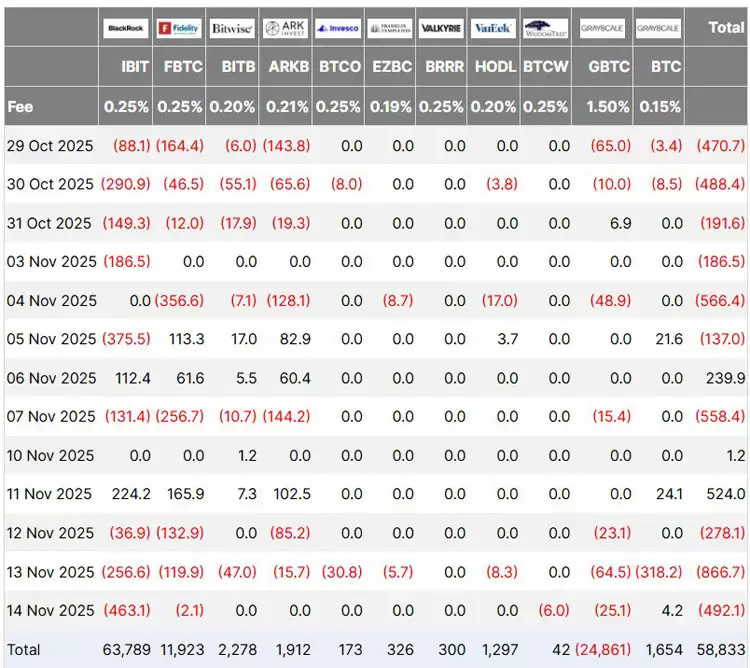
Task: Select the Invesco logo
Action: point(337,28)
